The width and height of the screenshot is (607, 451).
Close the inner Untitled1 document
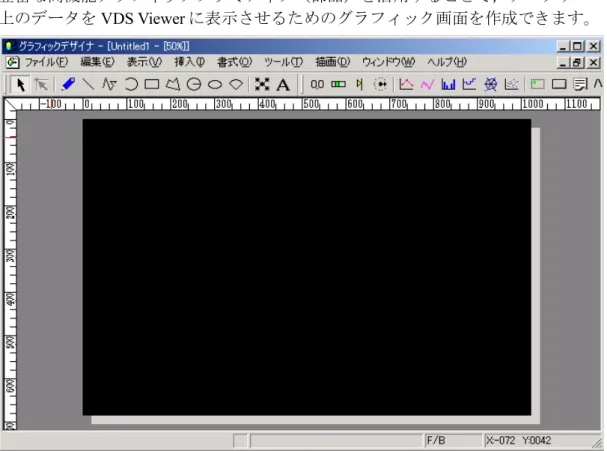593,62
